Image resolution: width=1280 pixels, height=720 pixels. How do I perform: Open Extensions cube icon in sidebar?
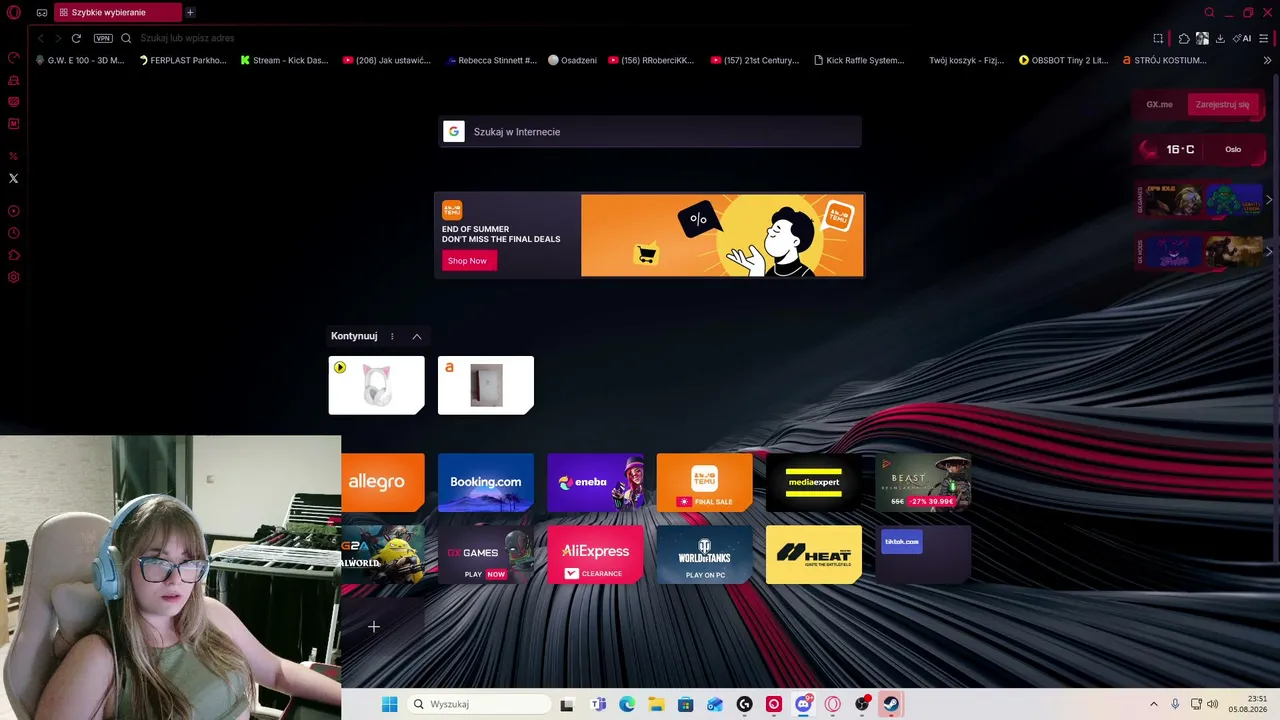pos(14,255)
